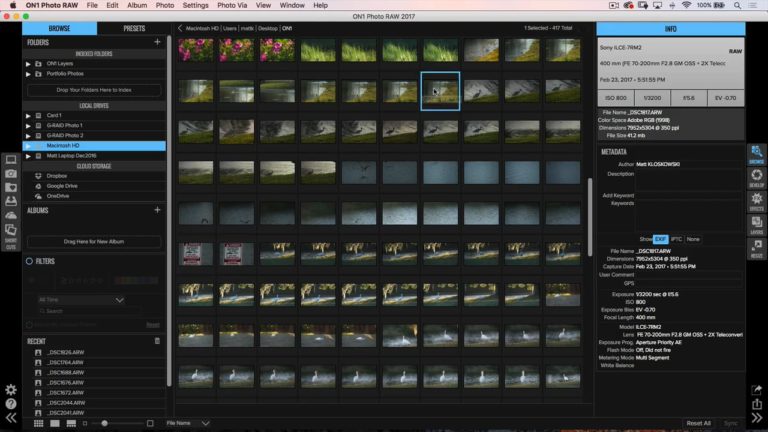Click the Pictures camera shortcut icon
This screenshot has width=768, height=432.
pyautogui.click(x=11, y=174)
